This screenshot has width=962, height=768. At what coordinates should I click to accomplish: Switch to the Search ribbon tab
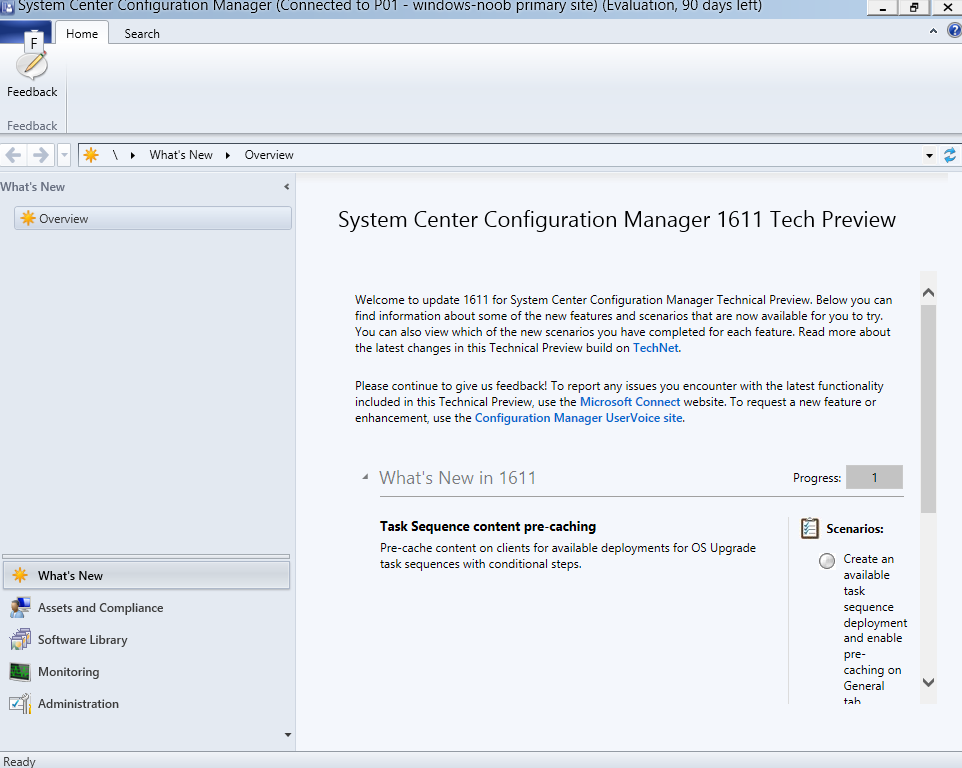pyautogui.click(x=142, y=34)
